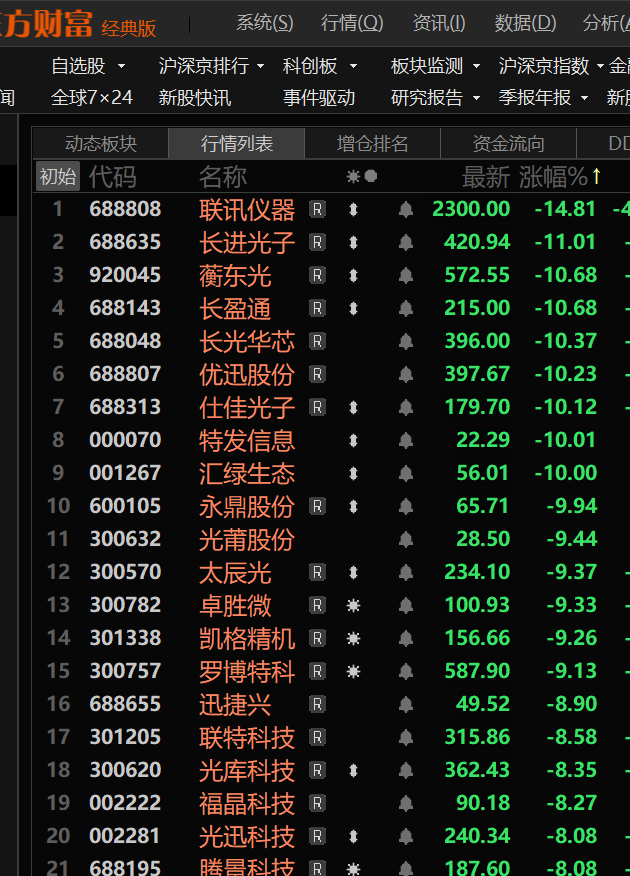Click the bell alert icon for 迅捷兴
Viewport: 630px width, 876px height.
tap(406, 704)
